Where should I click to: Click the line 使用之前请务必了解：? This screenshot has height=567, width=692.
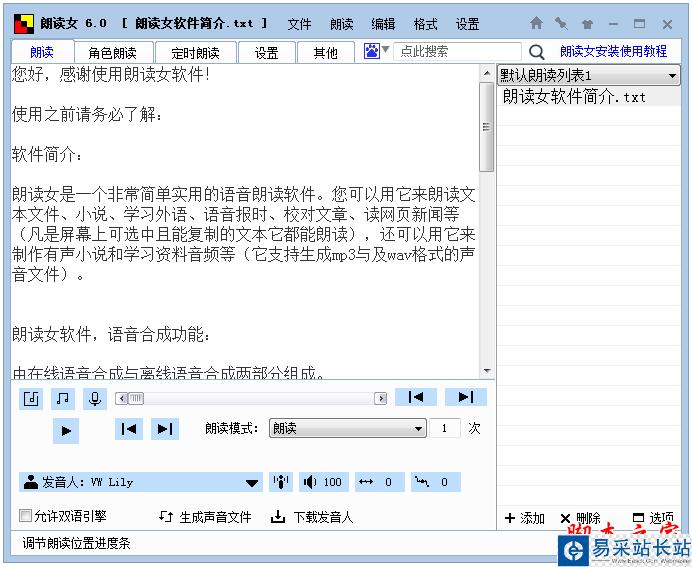(87, 114)
